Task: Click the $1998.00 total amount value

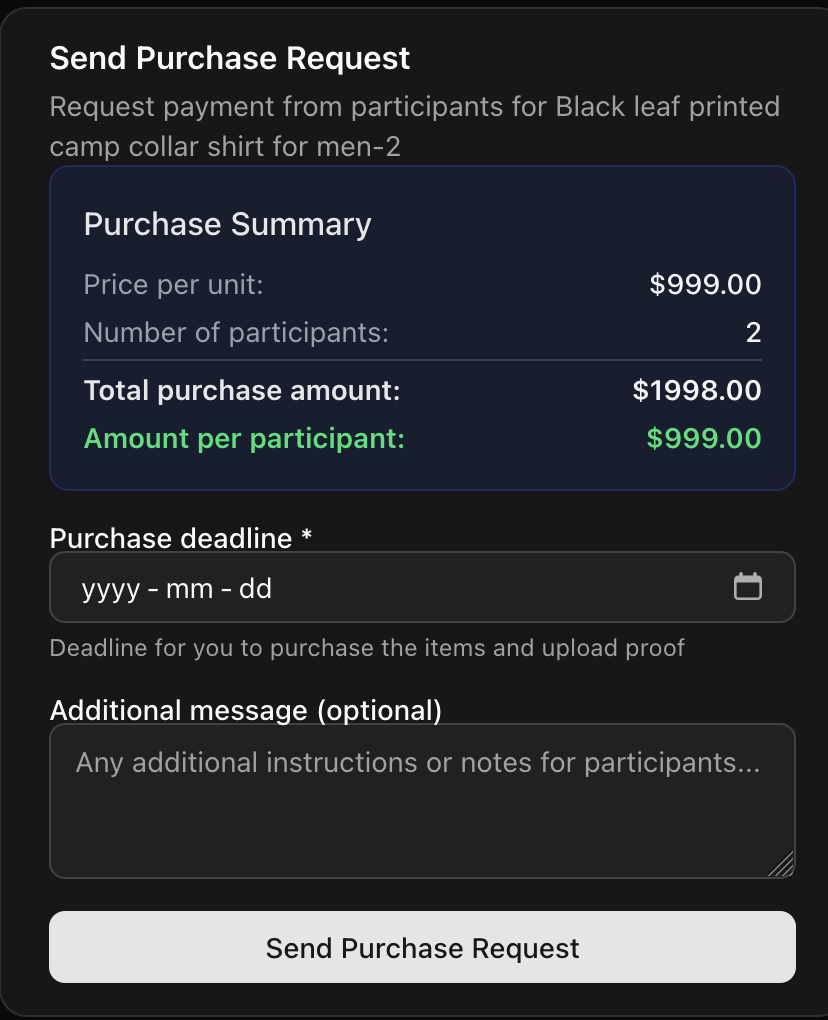Action: 697,390
